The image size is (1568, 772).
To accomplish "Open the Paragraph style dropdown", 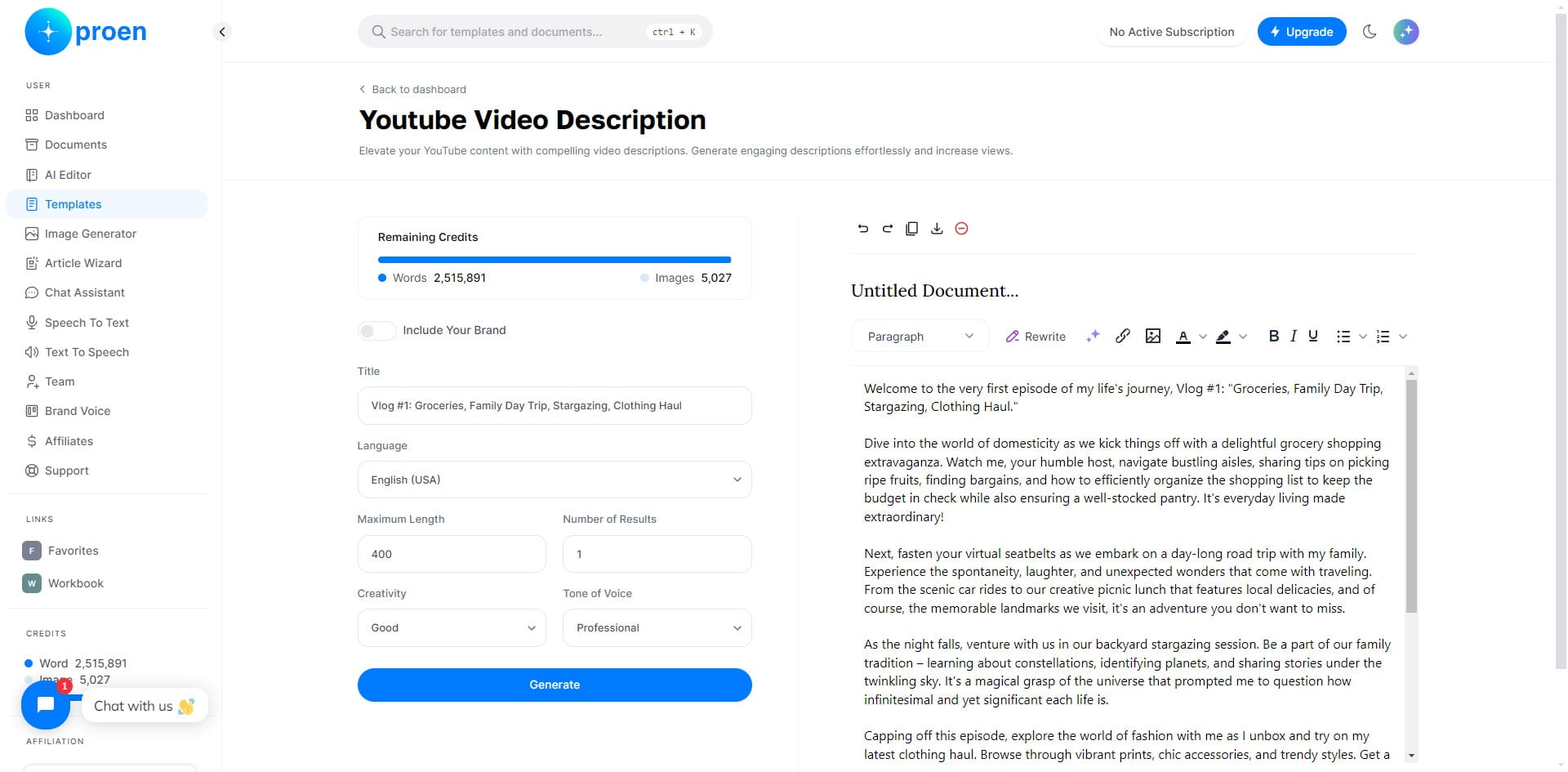I will point(920,336).
